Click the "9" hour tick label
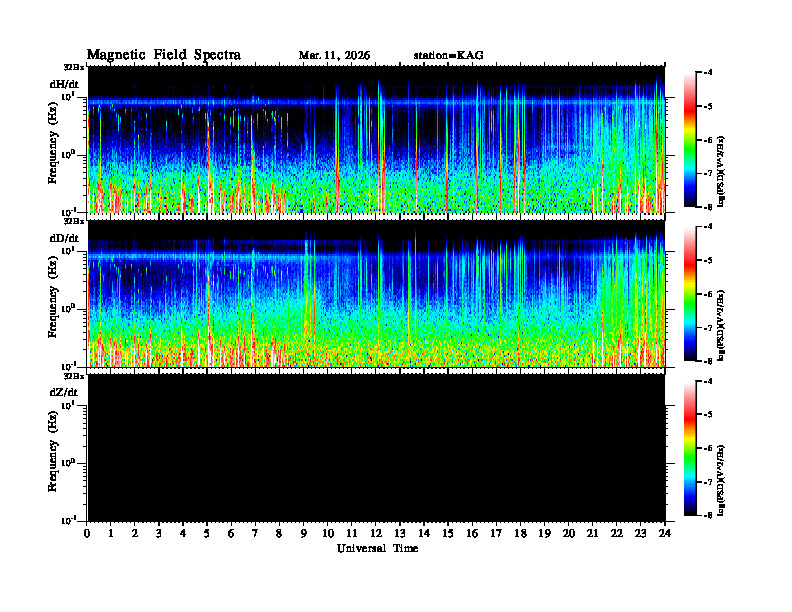The height and width of the screenshot is (612, 792). point(304,534)
